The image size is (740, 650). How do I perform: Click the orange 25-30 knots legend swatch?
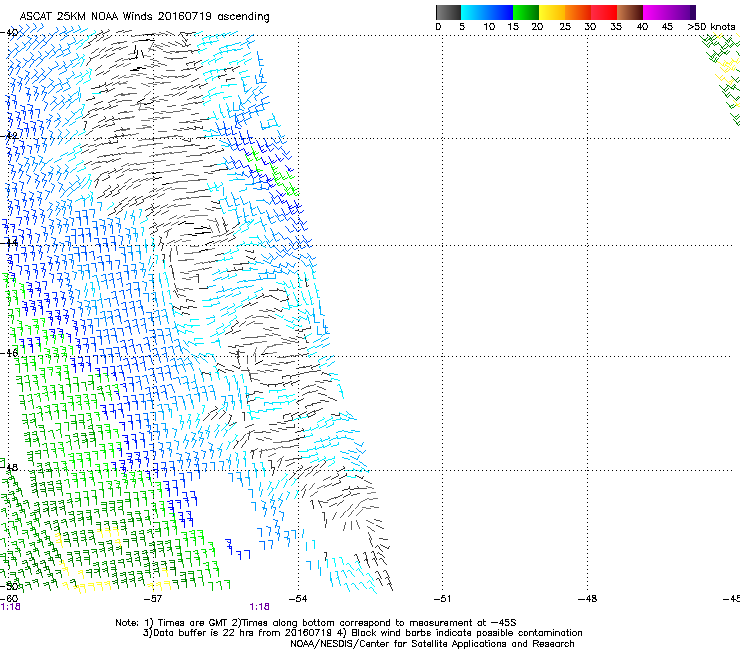point(577,12)
